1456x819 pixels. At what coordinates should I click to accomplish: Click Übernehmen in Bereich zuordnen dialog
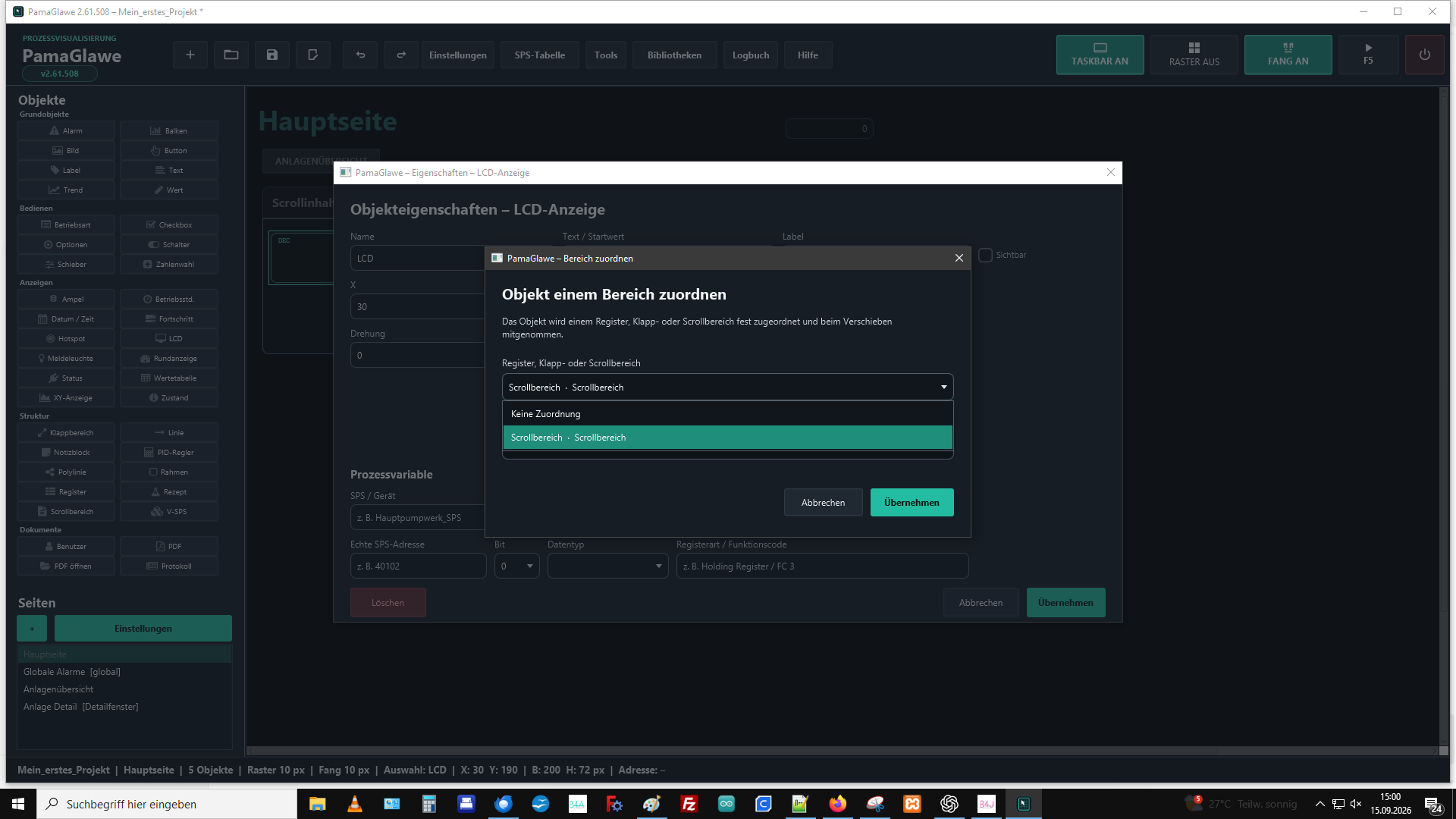point(912,502)
